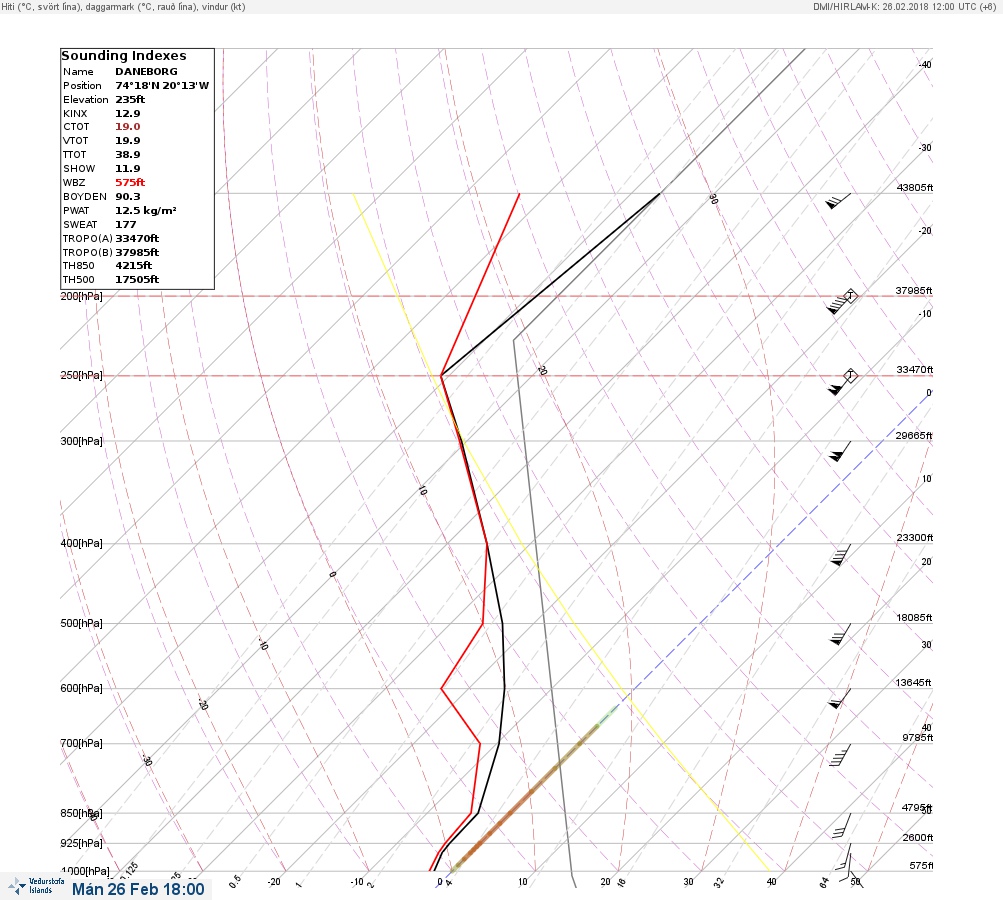Click the DMI/HIRLAM-K model run header
The width and height of the screenshot is (1003, 900).
click(x=904, y=6)
